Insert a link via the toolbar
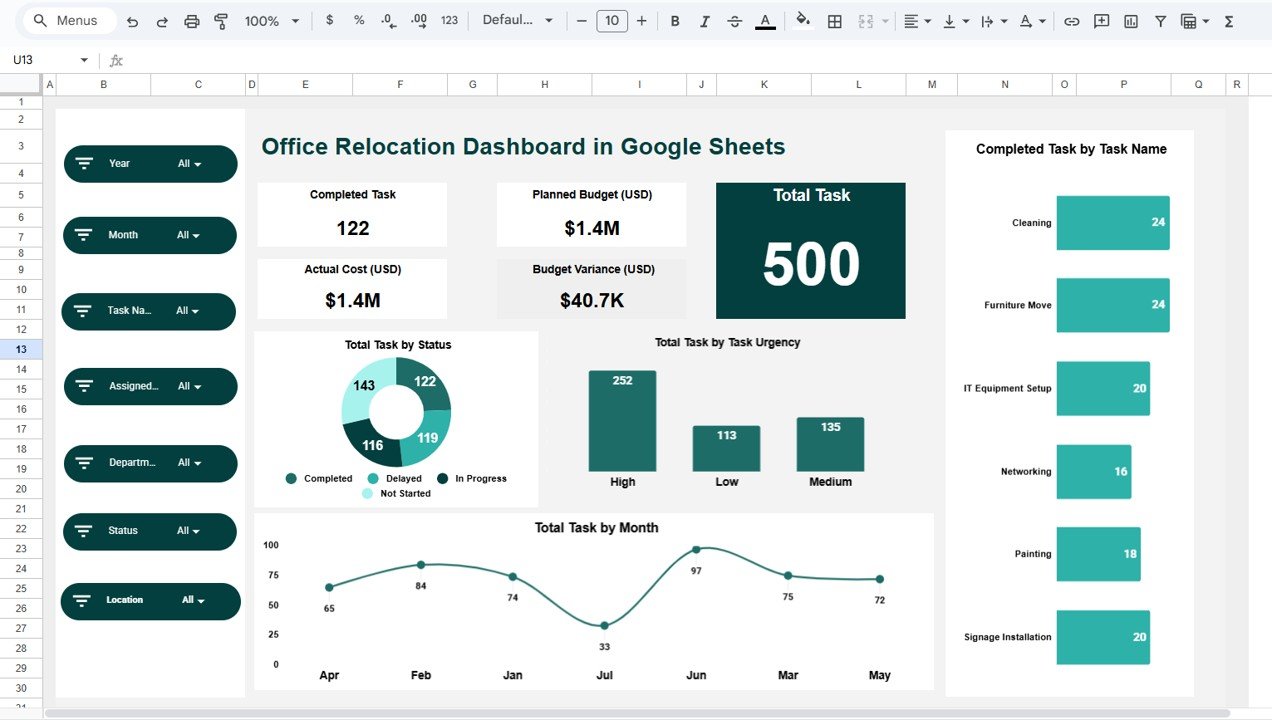Image resolution: width=1272 pixels, height=720 pixels. coord(1071,20)
